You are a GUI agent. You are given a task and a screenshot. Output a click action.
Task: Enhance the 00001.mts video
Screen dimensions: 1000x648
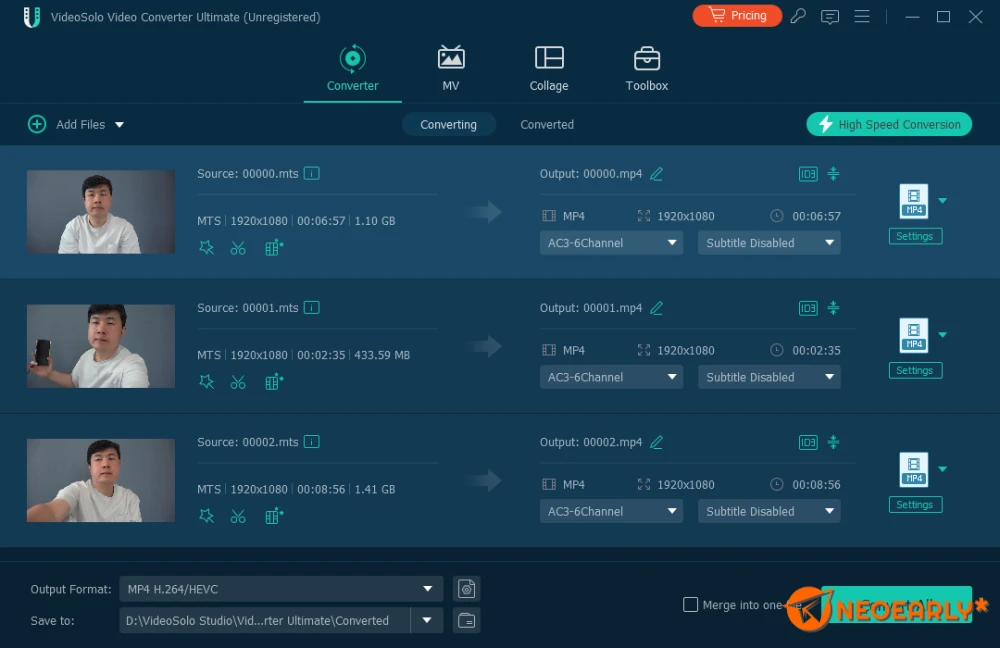coord(274,382)
